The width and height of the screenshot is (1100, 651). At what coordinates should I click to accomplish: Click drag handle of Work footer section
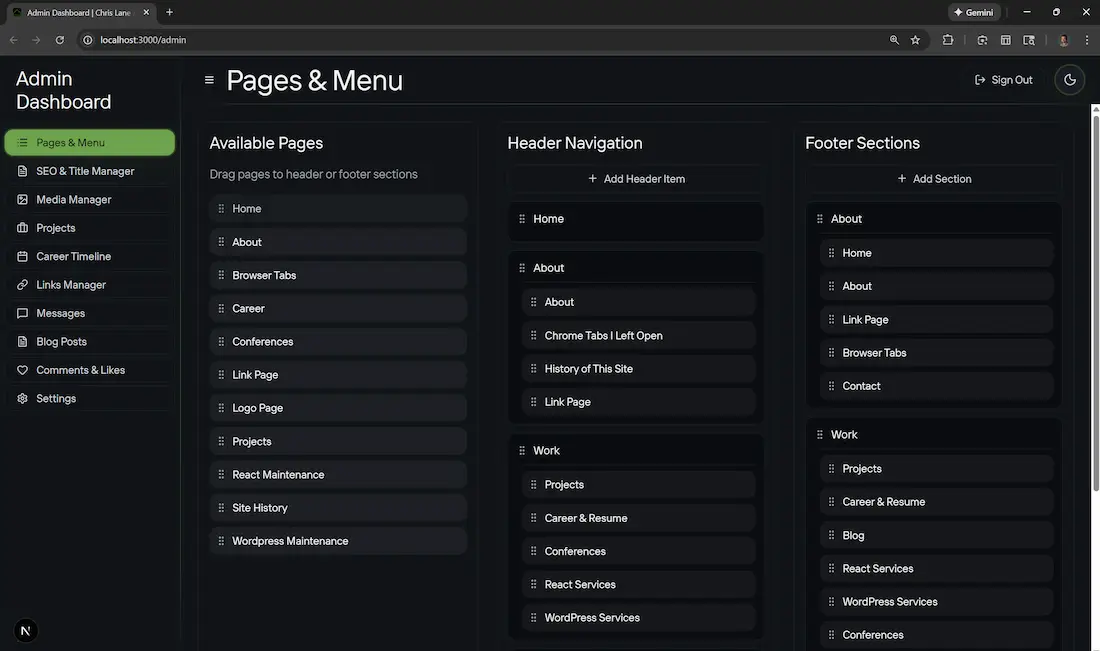(819, 435)
